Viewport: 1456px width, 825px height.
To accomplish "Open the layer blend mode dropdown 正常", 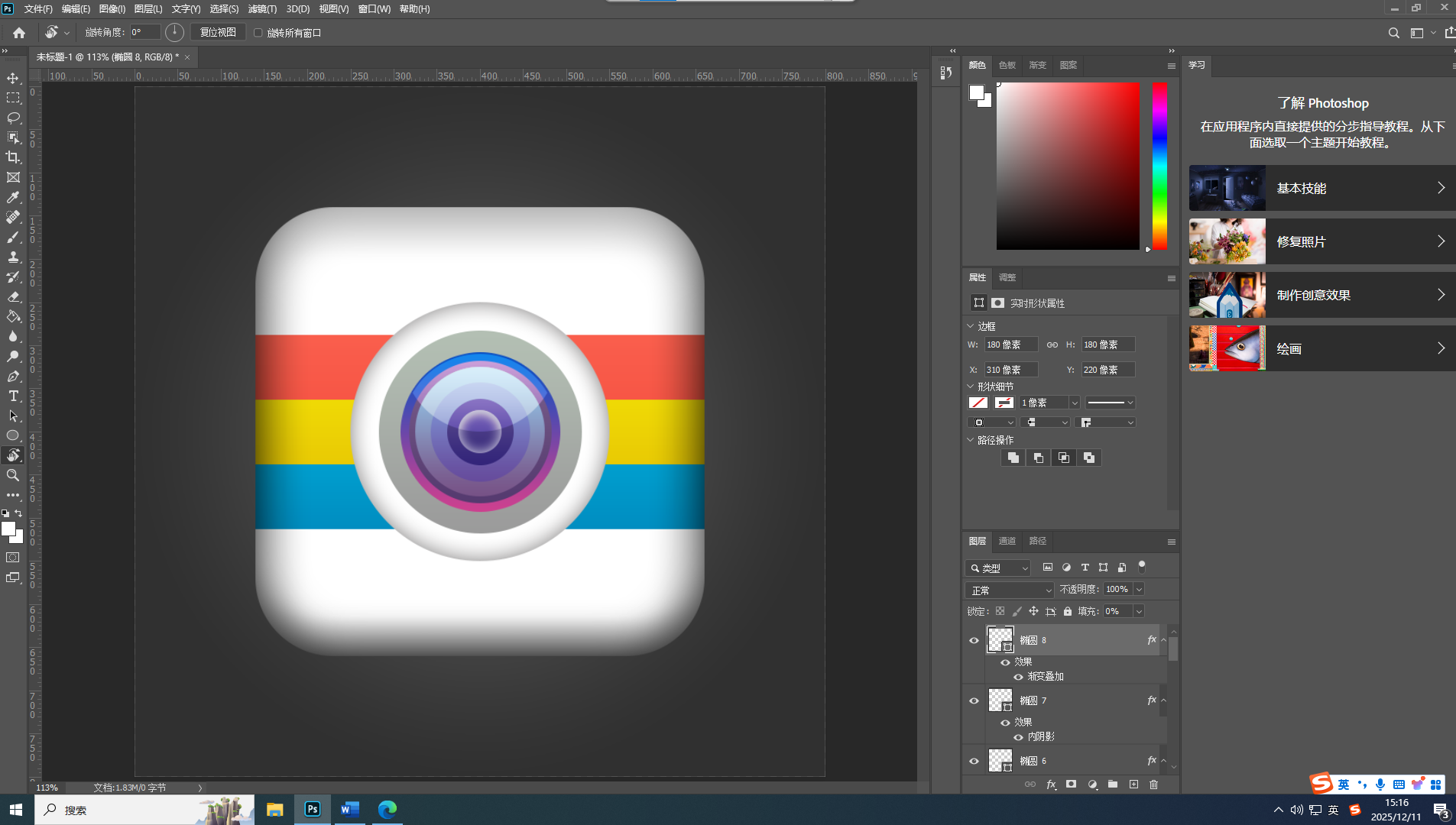I will (x=1010, y=590).
